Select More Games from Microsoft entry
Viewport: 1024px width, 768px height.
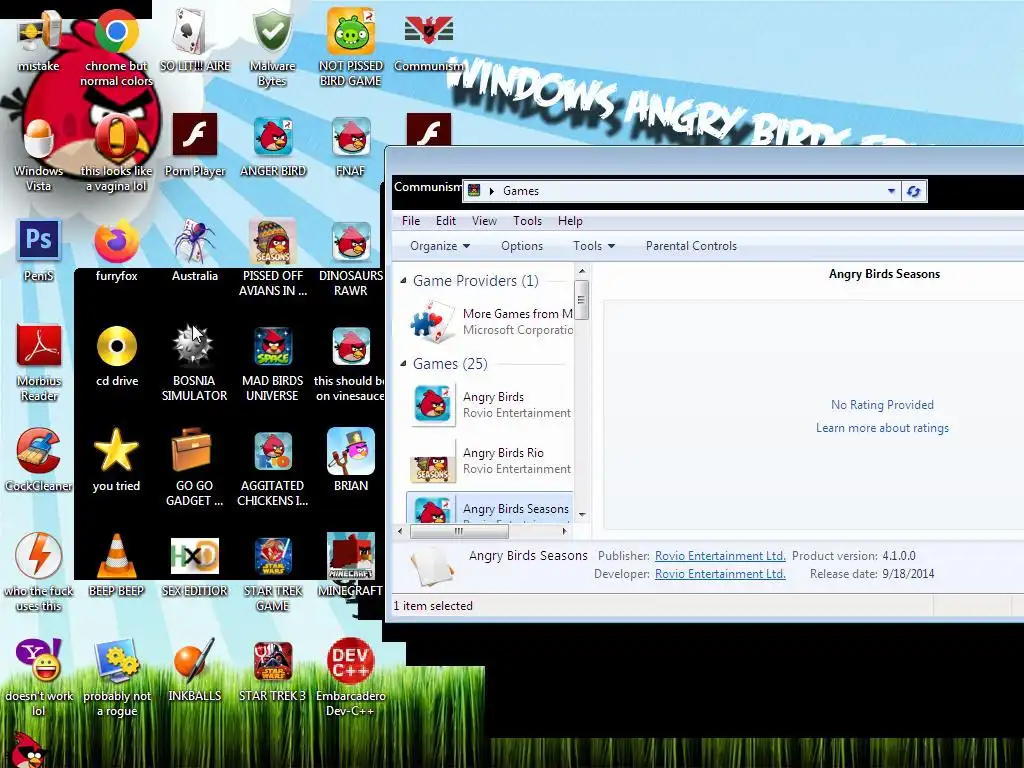[490, 321]
